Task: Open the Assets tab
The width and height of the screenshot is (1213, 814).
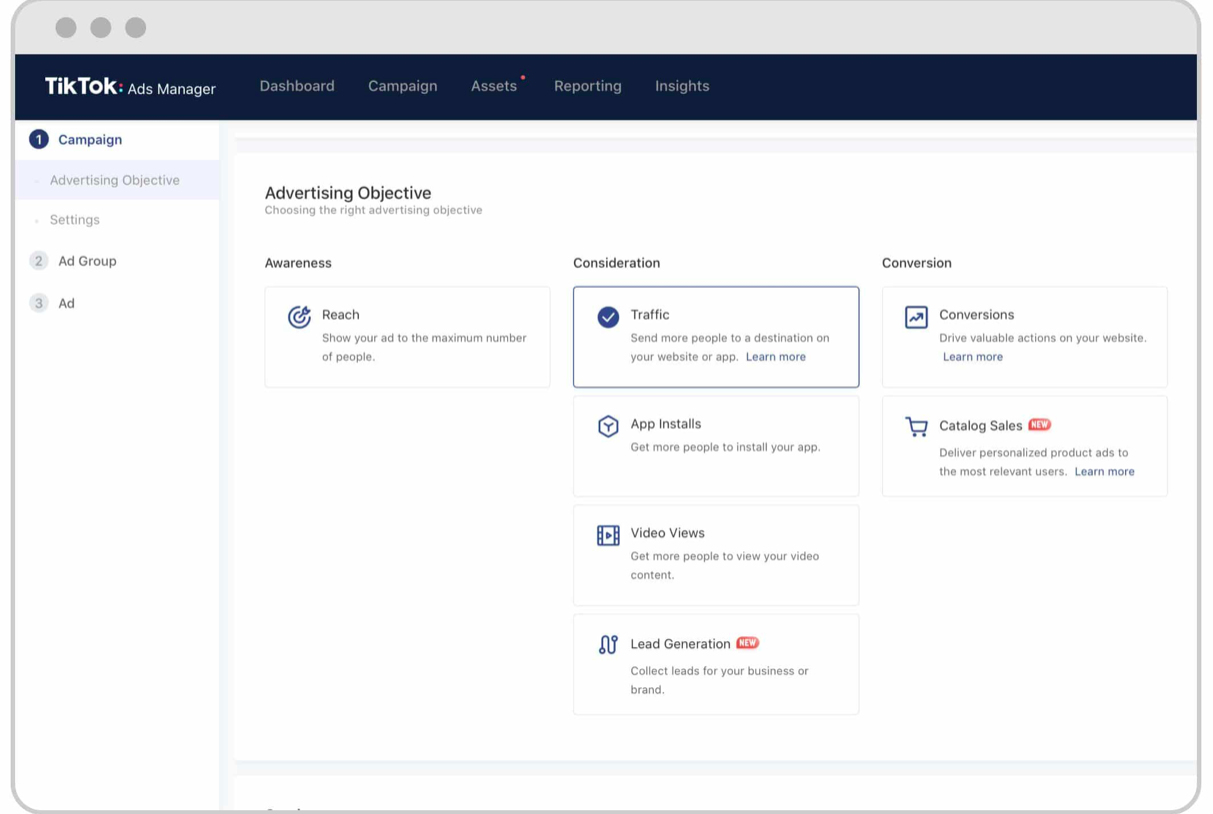Action: pos(494,86)
